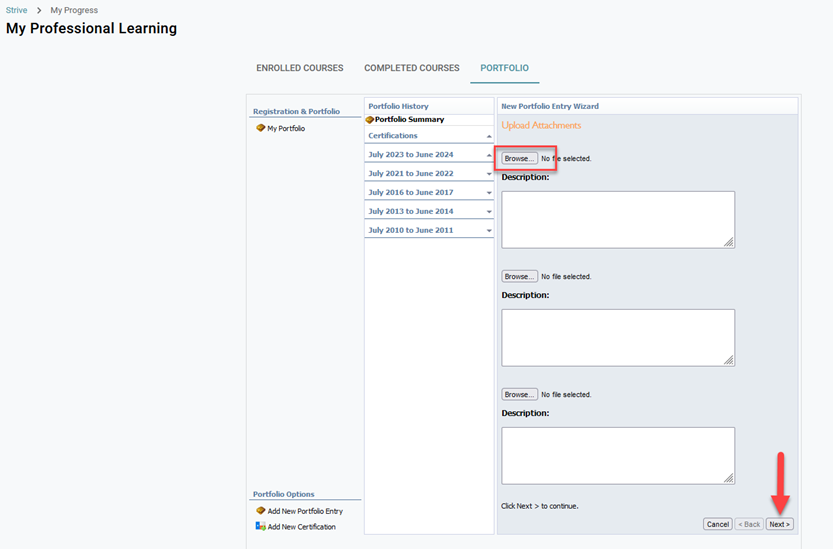Click the first Browse button

(519, 158)
